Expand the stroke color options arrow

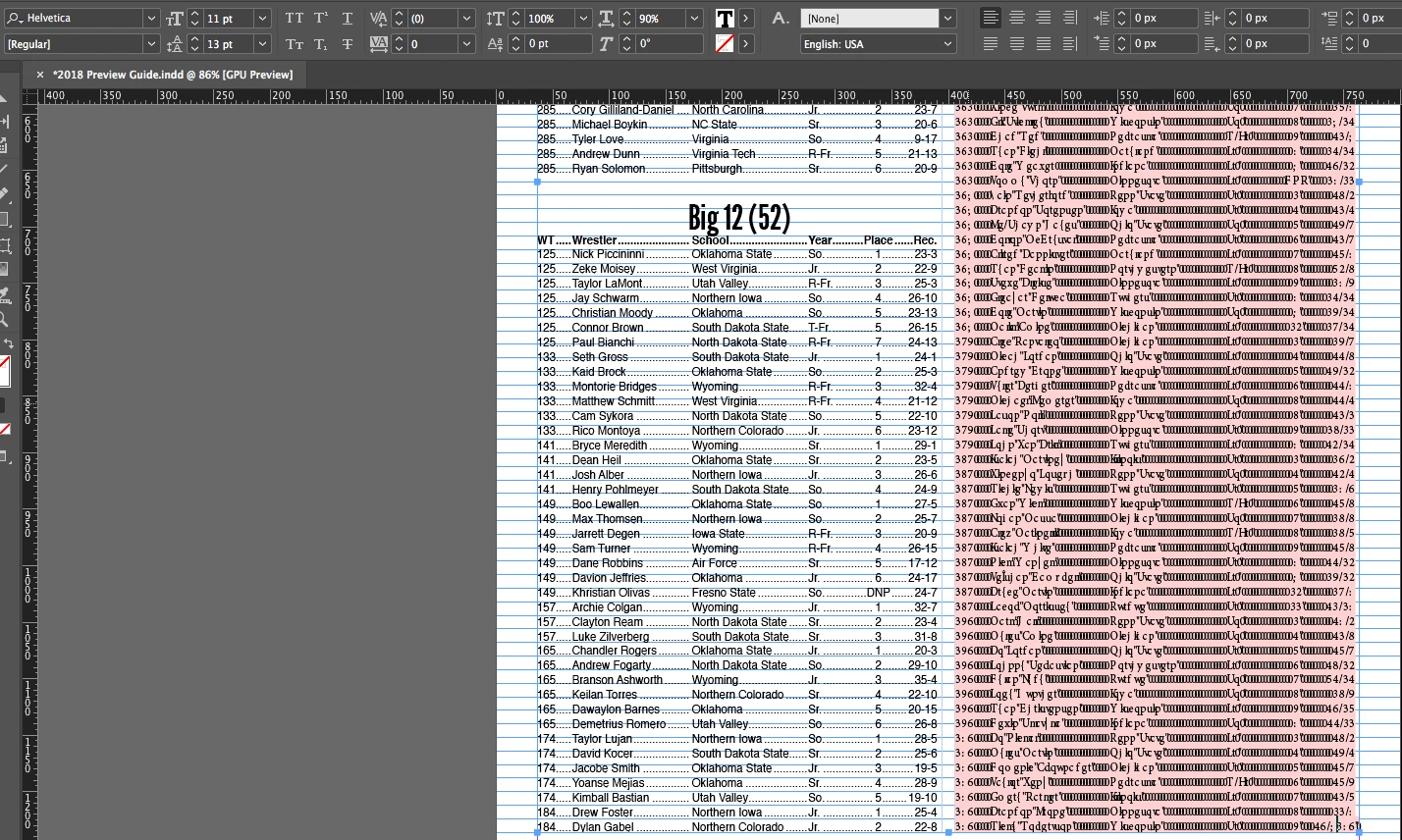point(746,44)
